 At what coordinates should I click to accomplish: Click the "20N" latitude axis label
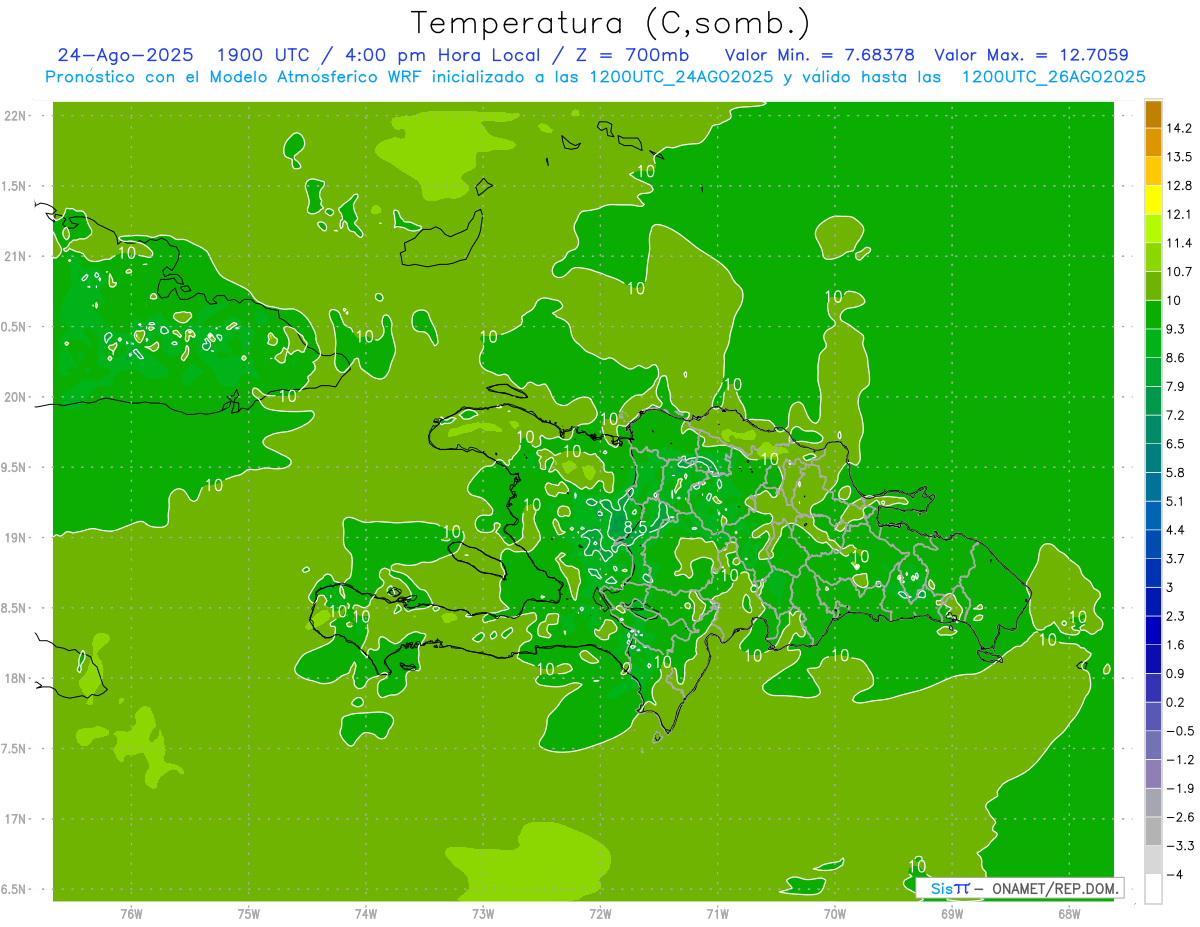[x=14, y=397]
